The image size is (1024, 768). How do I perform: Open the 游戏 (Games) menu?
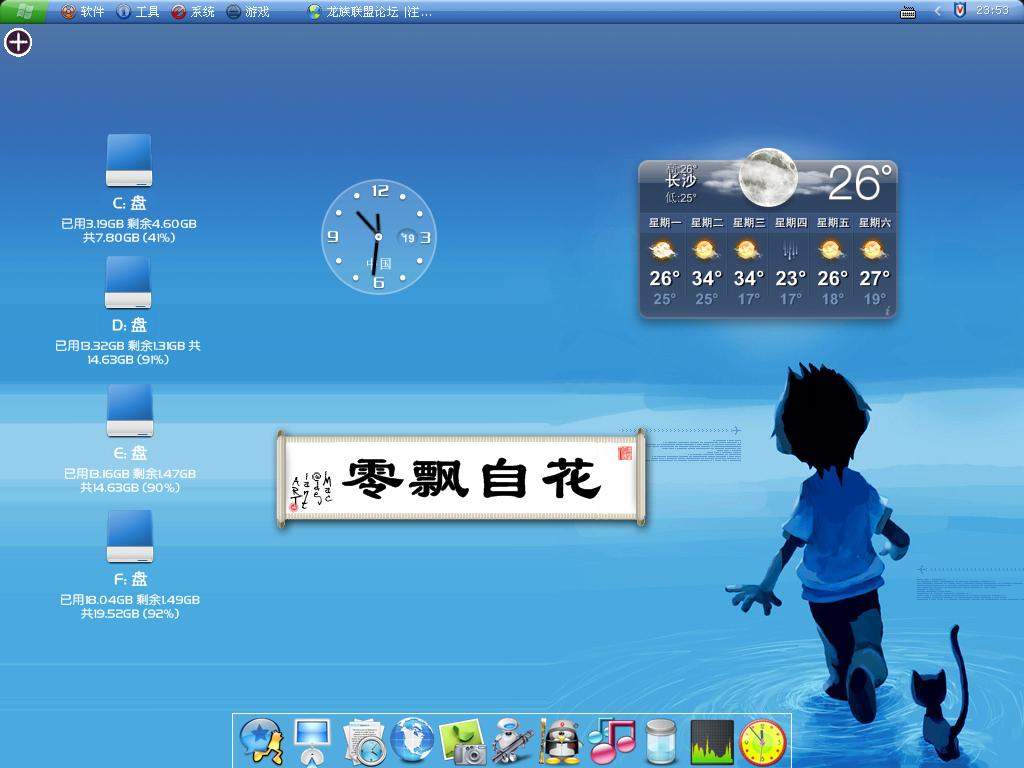point(248,12)
